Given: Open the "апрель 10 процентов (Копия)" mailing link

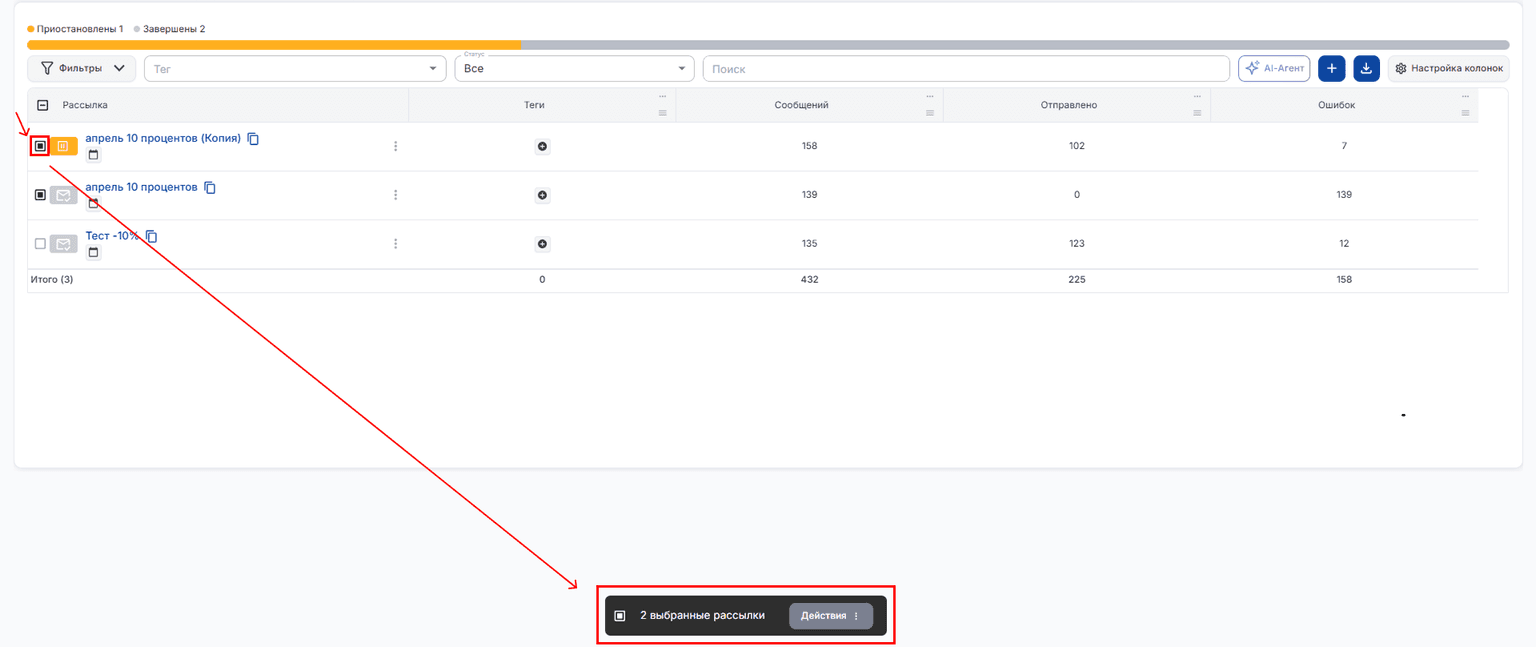Looking at the screenshot, I should click(163, 138).
